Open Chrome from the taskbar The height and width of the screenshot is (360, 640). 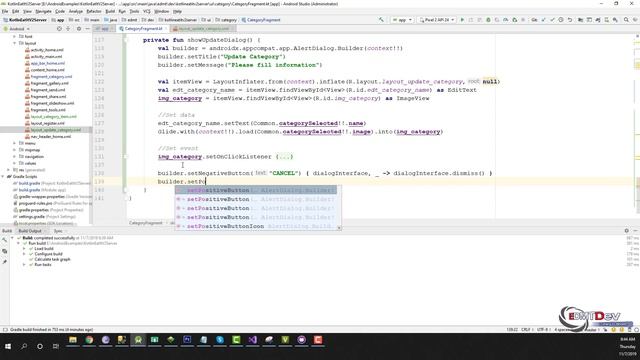click(89, 340)
